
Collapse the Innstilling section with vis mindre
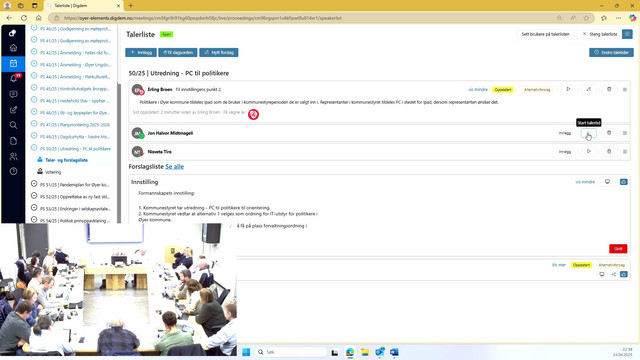click(x=585, y=182)
